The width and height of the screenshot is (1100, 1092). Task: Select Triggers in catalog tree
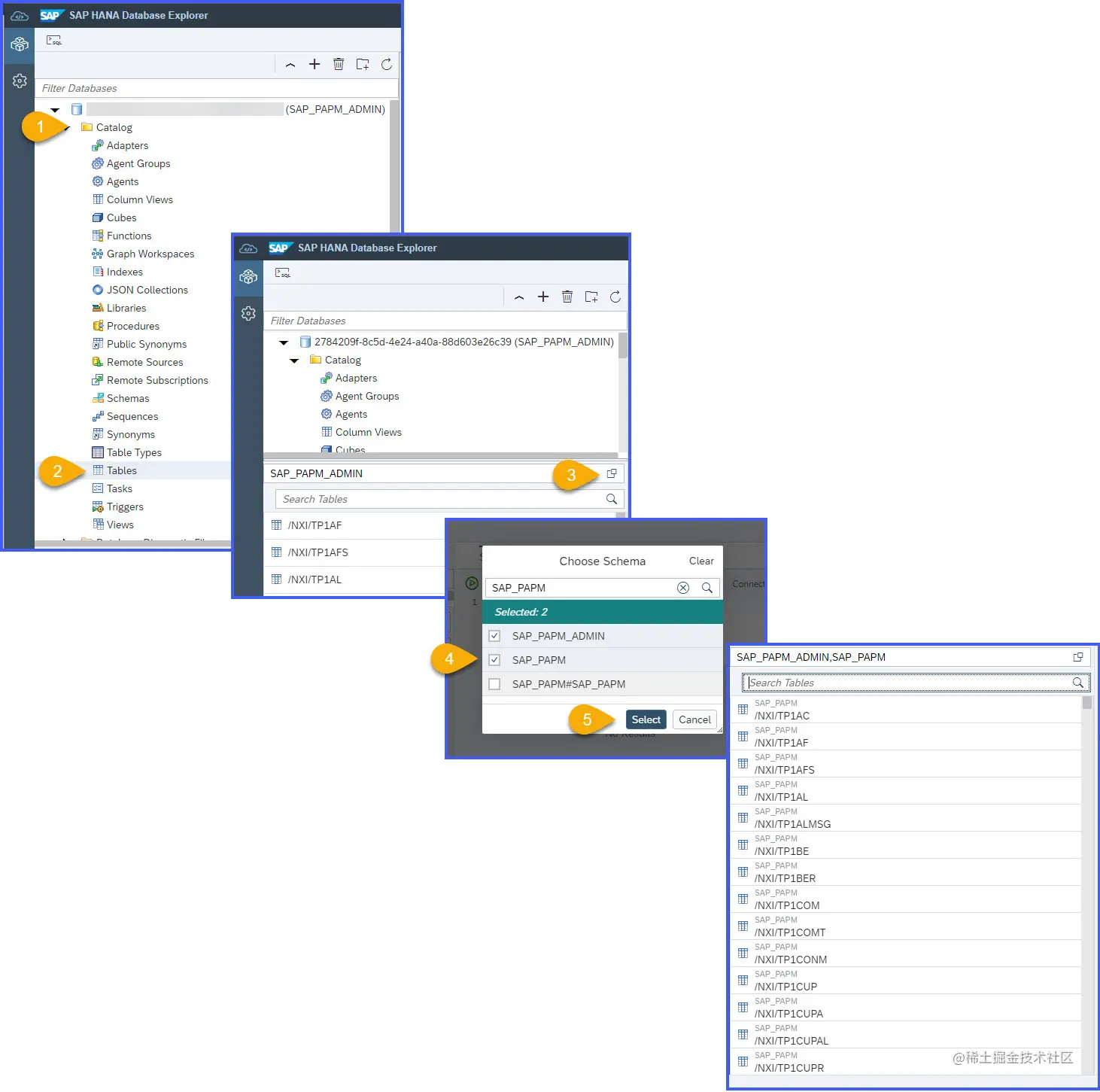tap(125, 506)
